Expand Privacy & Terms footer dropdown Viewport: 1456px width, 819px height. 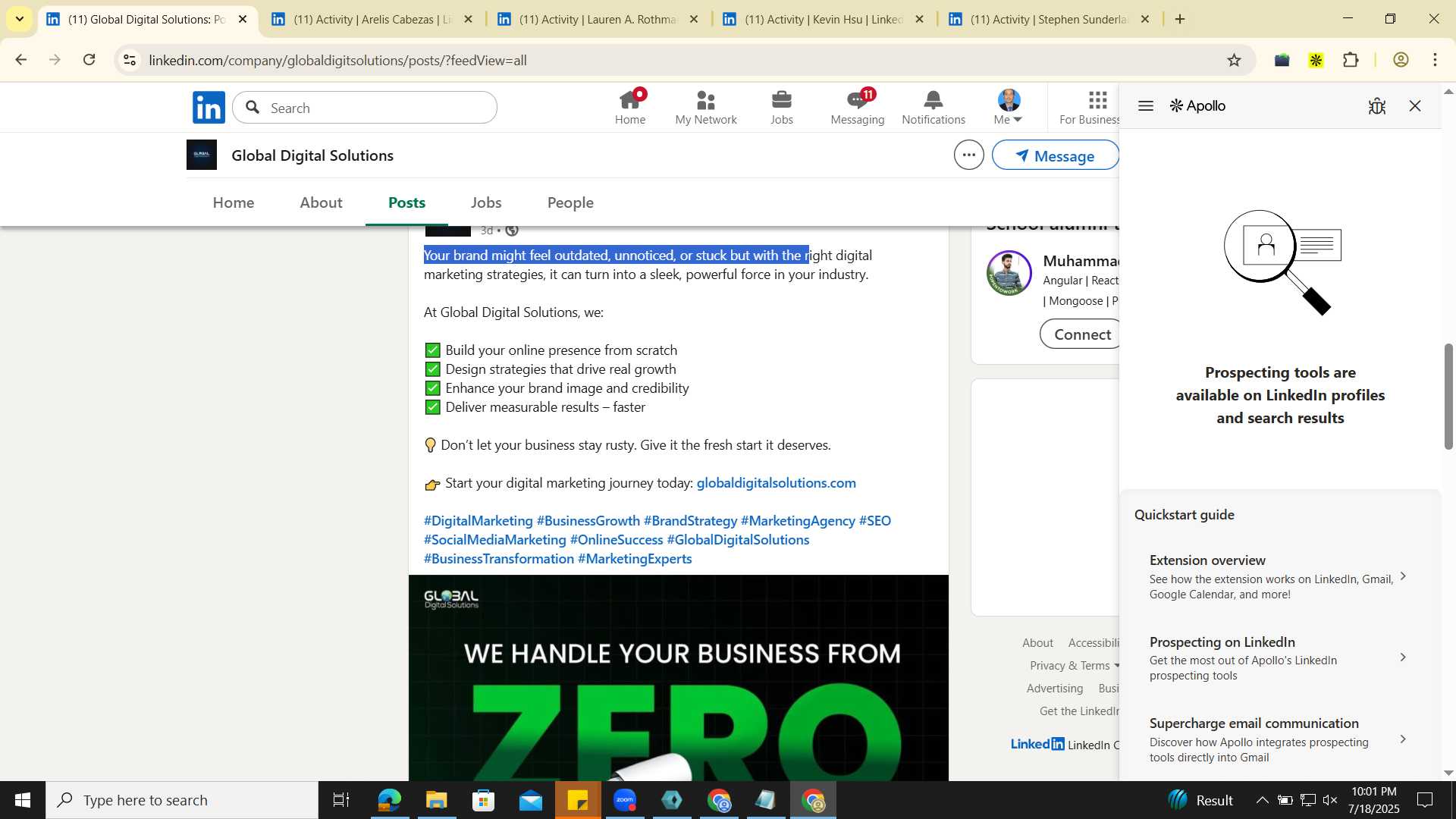1075,666
